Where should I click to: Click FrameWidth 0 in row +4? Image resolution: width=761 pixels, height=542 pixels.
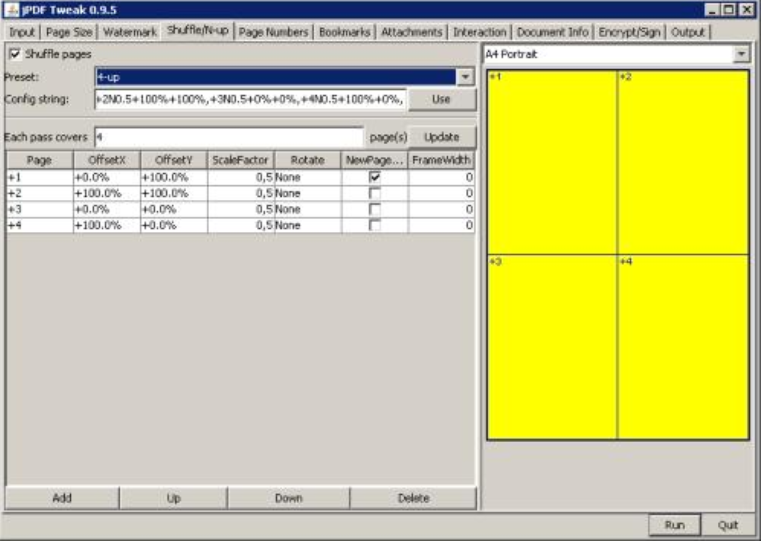pyautogui.click(x=441, y=225)
